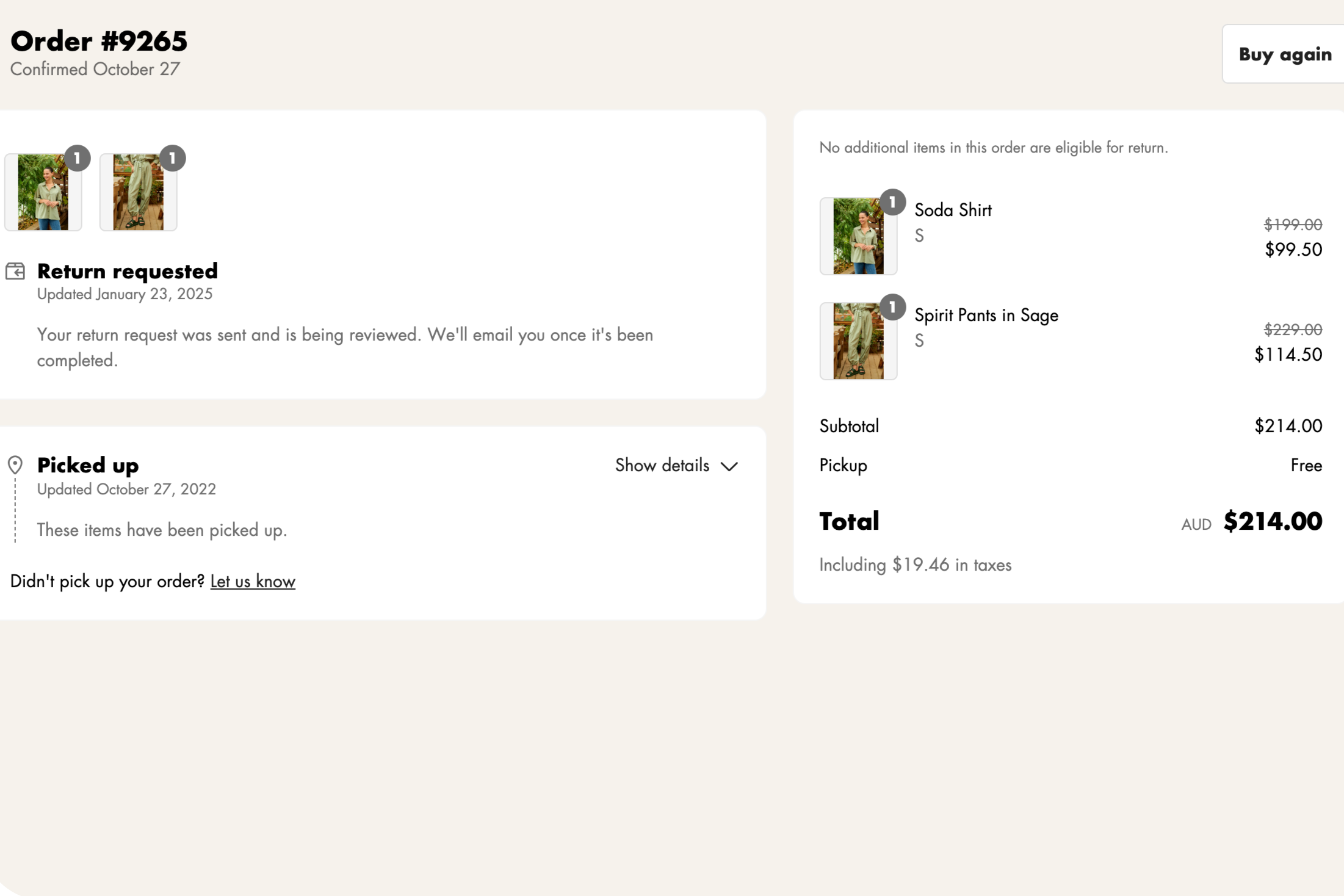This screenshot has height=896, width=1344.
Task: Click the Order #9265 heading
Action: 99,42
